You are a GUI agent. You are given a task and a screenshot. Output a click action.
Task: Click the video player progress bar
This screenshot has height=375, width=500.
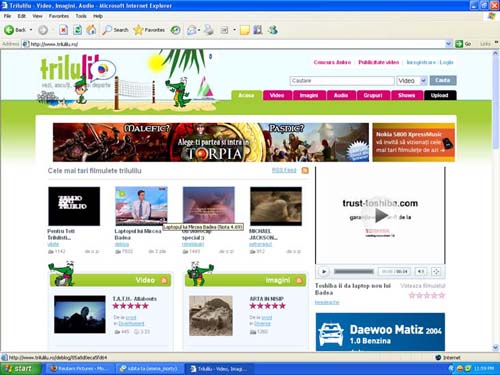click(354, 271)
